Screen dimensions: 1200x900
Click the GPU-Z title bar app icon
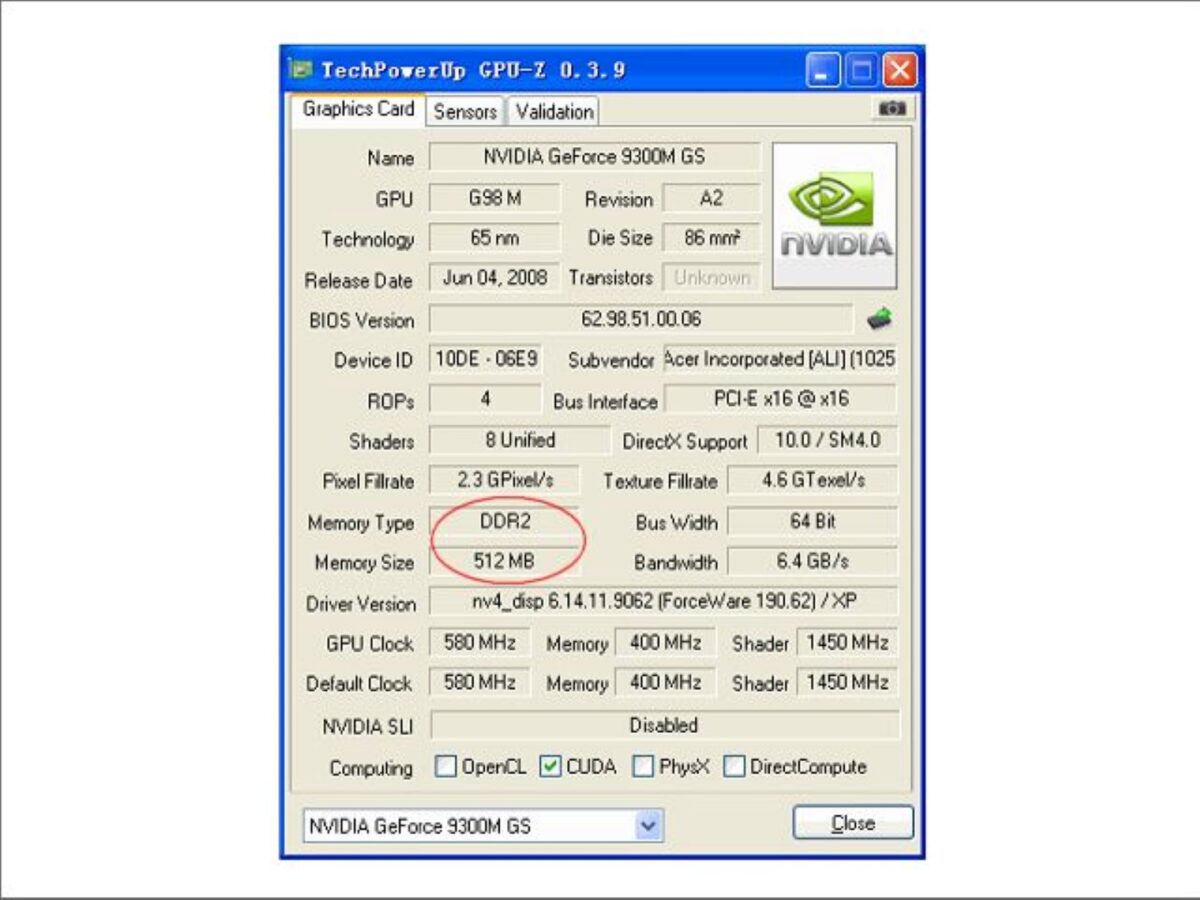point(300,70)
